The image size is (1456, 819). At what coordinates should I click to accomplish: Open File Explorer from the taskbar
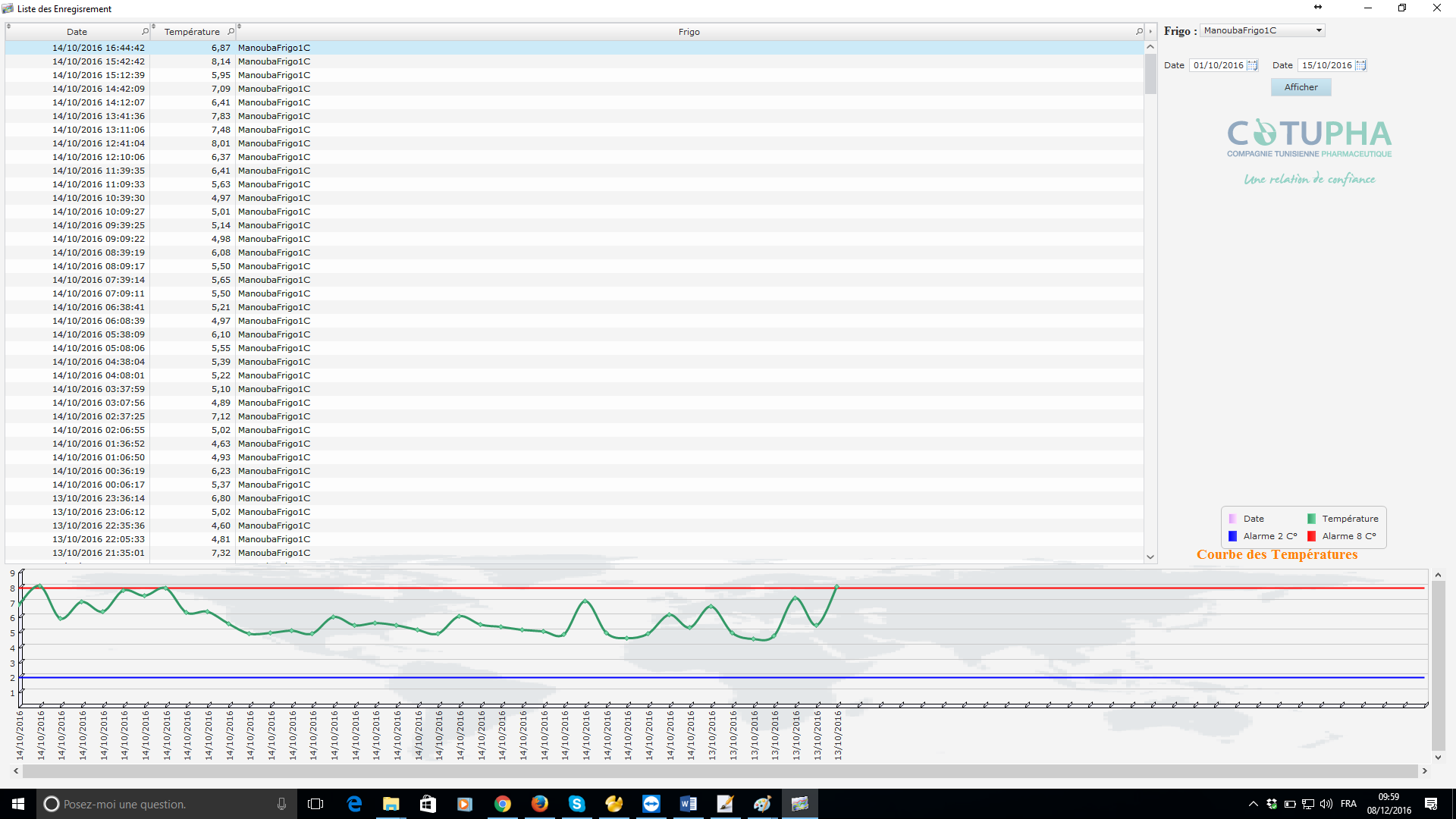[391, 804]
